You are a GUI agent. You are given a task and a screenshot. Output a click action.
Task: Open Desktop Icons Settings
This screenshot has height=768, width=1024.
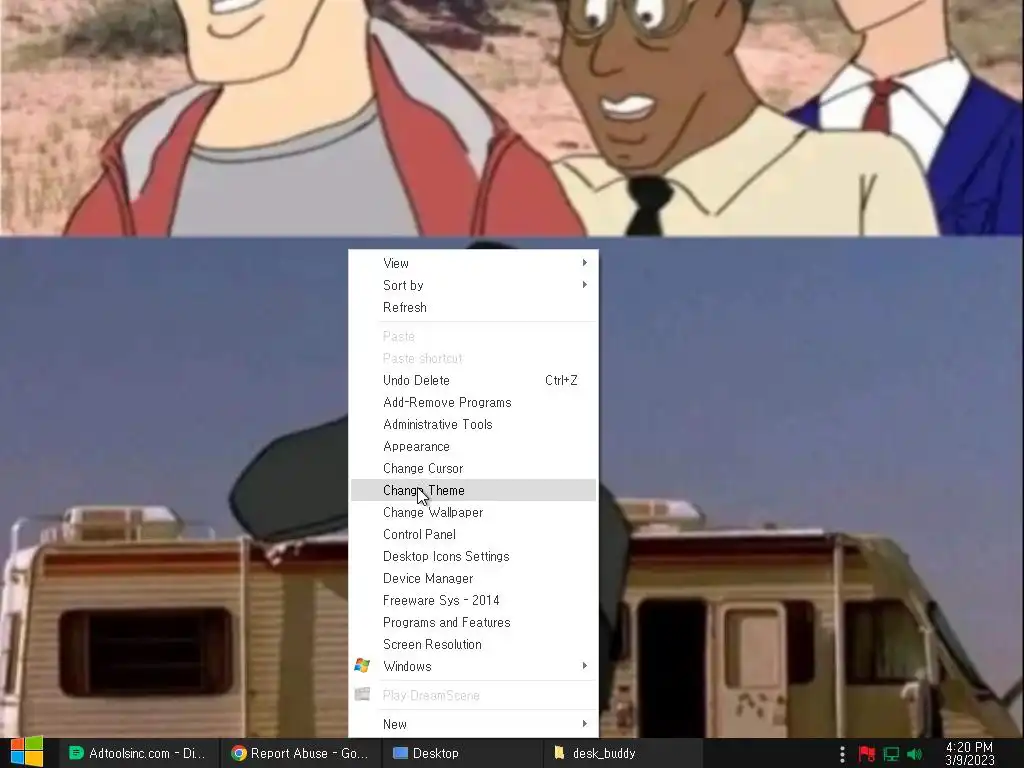tap(473, 556)
